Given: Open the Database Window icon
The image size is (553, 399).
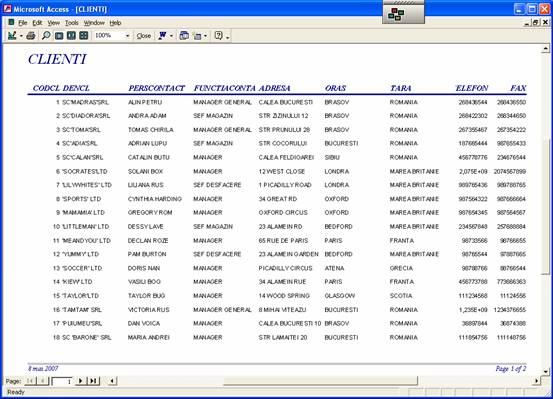Looking at the screenshot, I should tap(184, 36).
